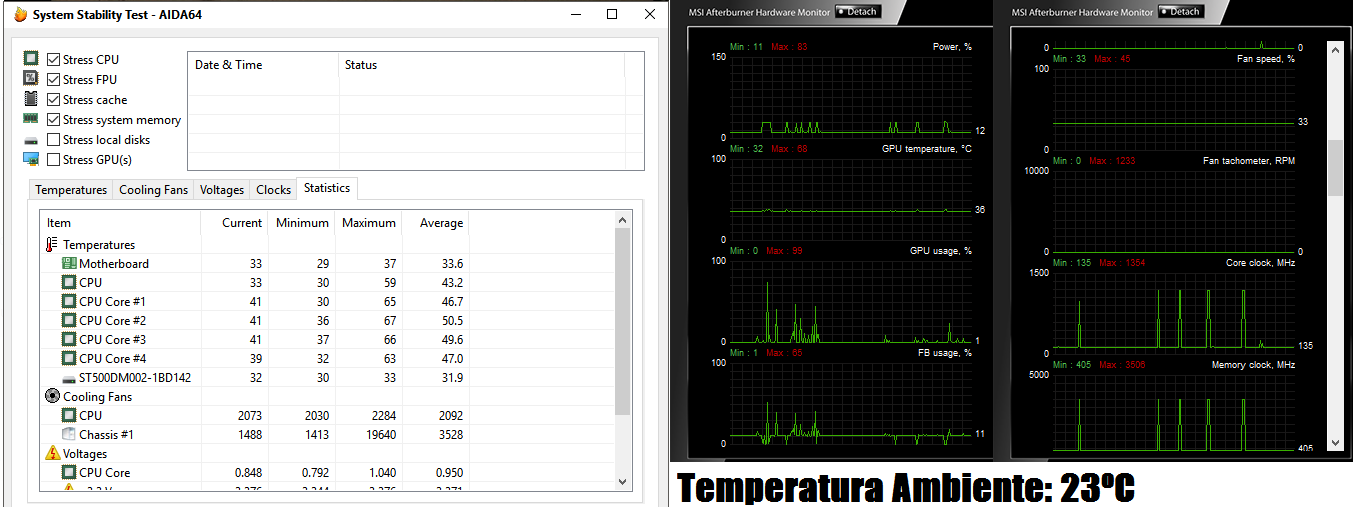Click statistics list scroll down arrow
1355x507 pixels.
623,482
